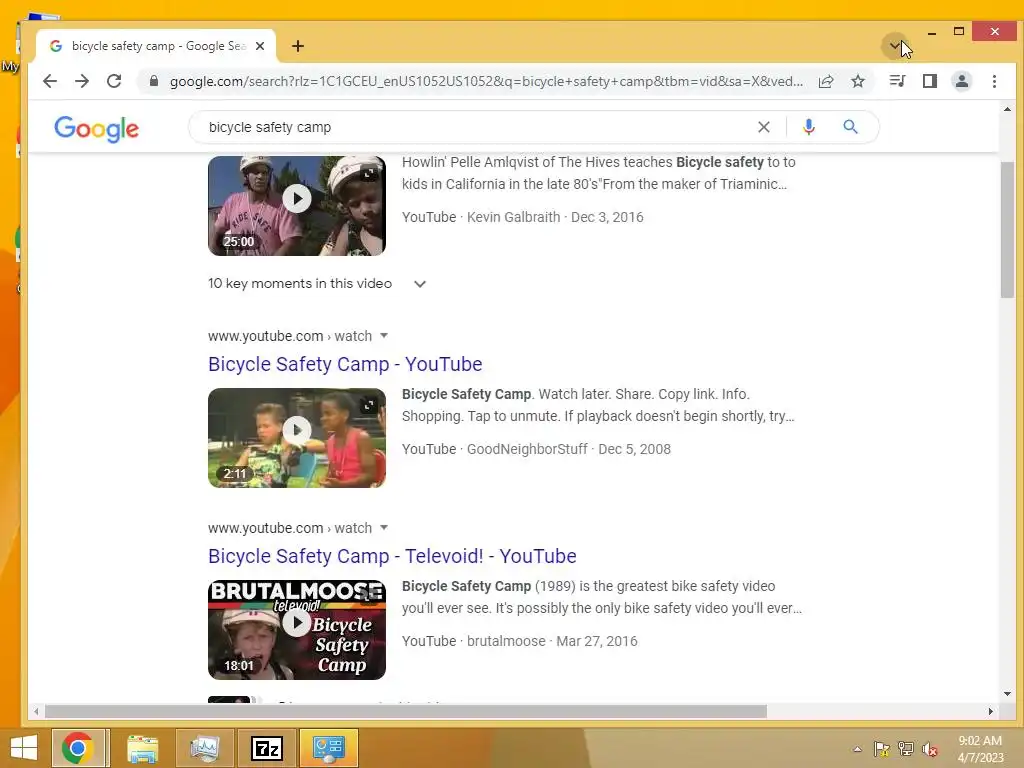This screenshot has width=1024, height=768.
Task: Play the 25:00 Kevin Galbraith video
Action: click(x=296, y=198)
